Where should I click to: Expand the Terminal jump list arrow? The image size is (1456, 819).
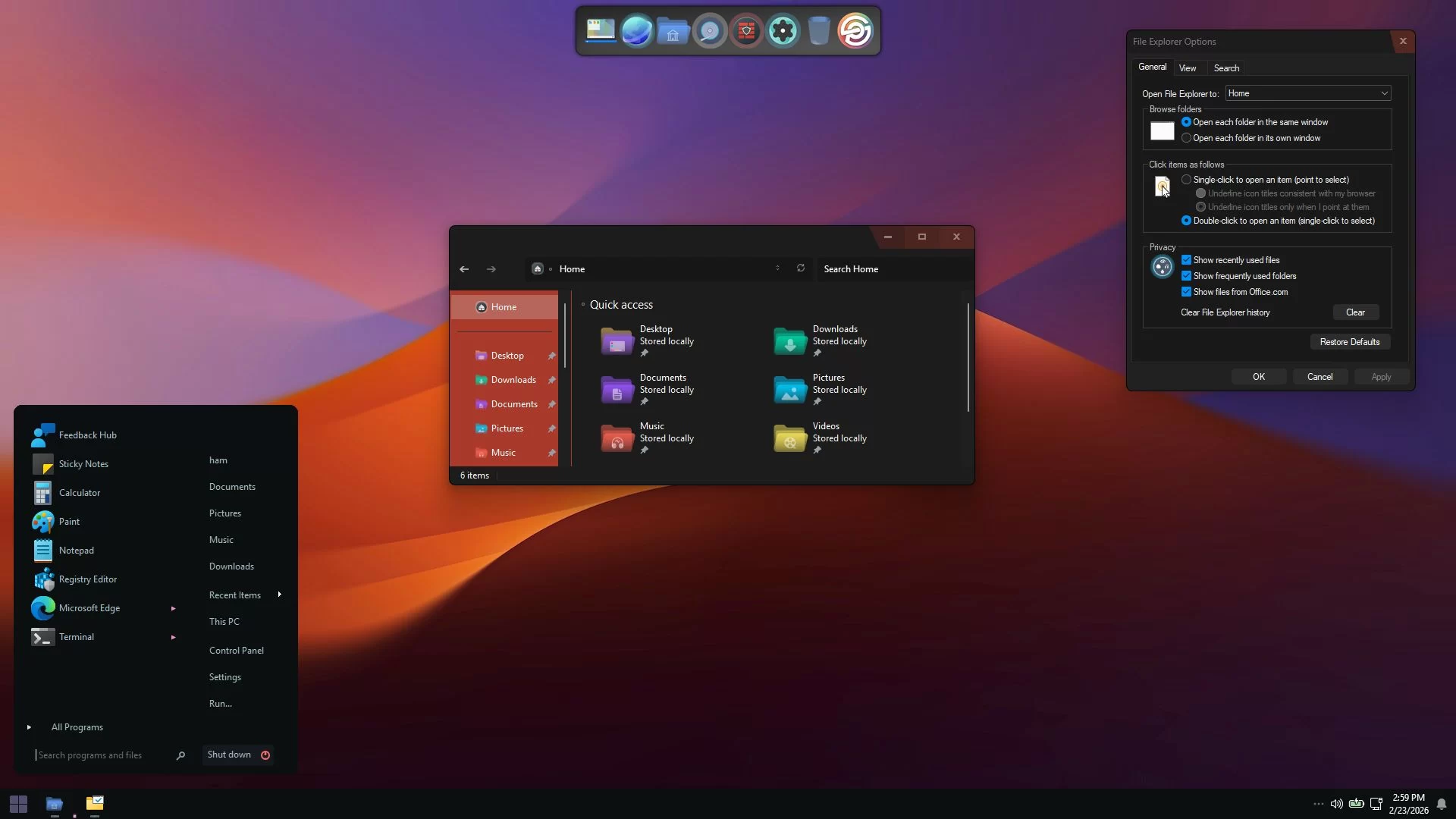click(x=174, y=637)
